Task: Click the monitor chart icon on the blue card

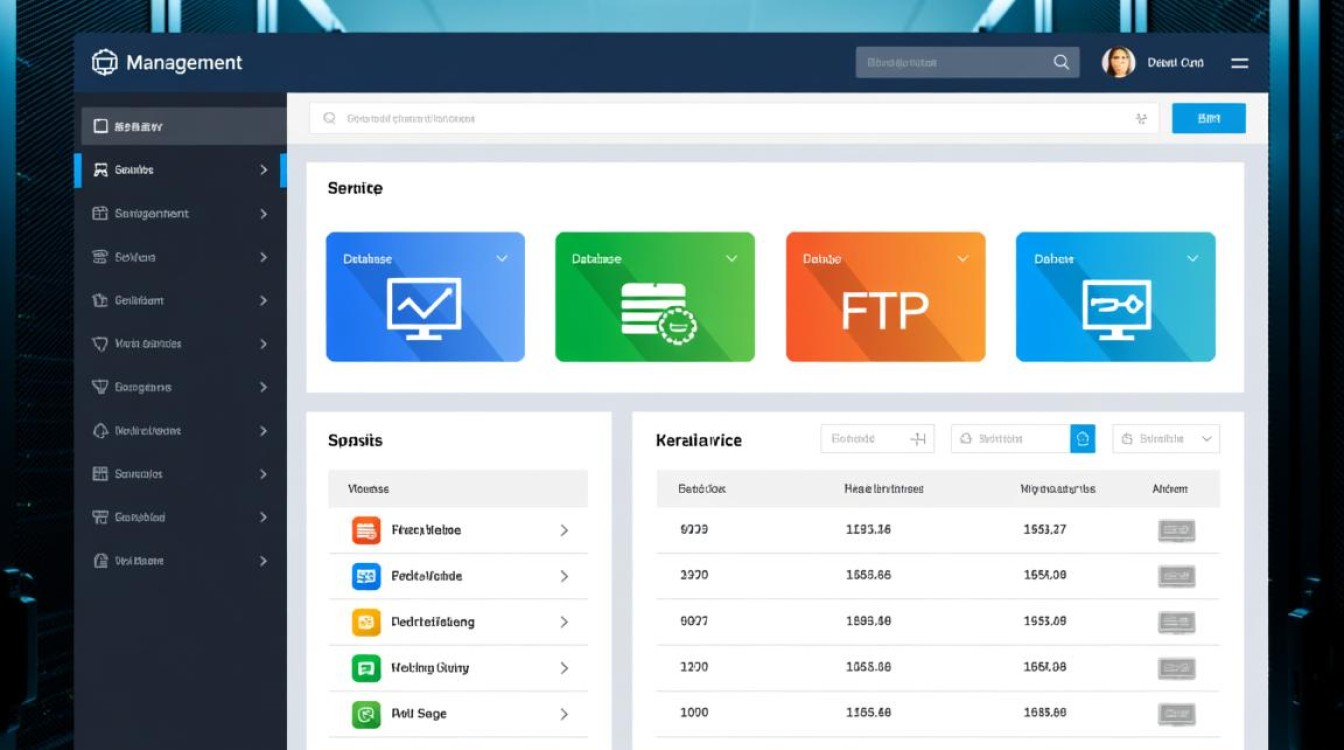Action: 424,305
